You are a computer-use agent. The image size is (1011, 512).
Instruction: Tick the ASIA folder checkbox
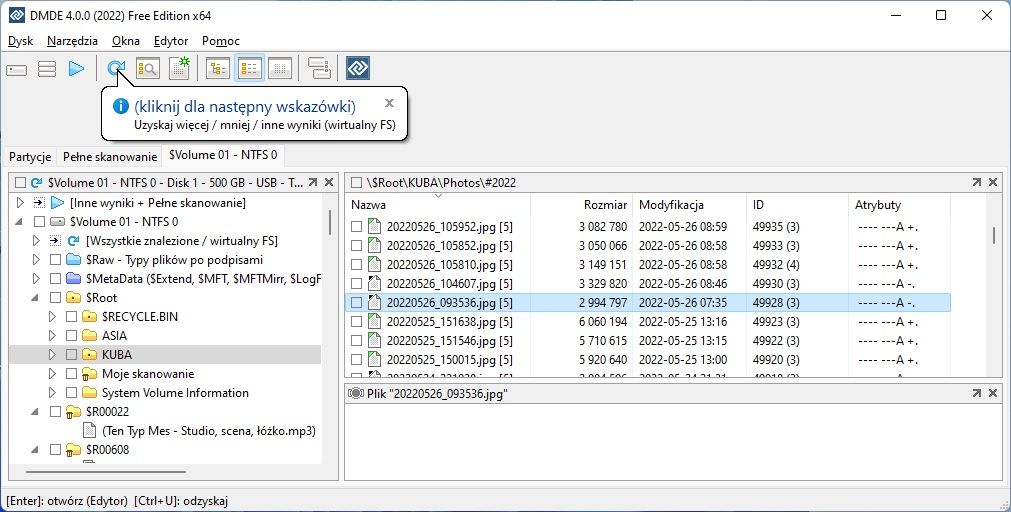pos(72,335)
